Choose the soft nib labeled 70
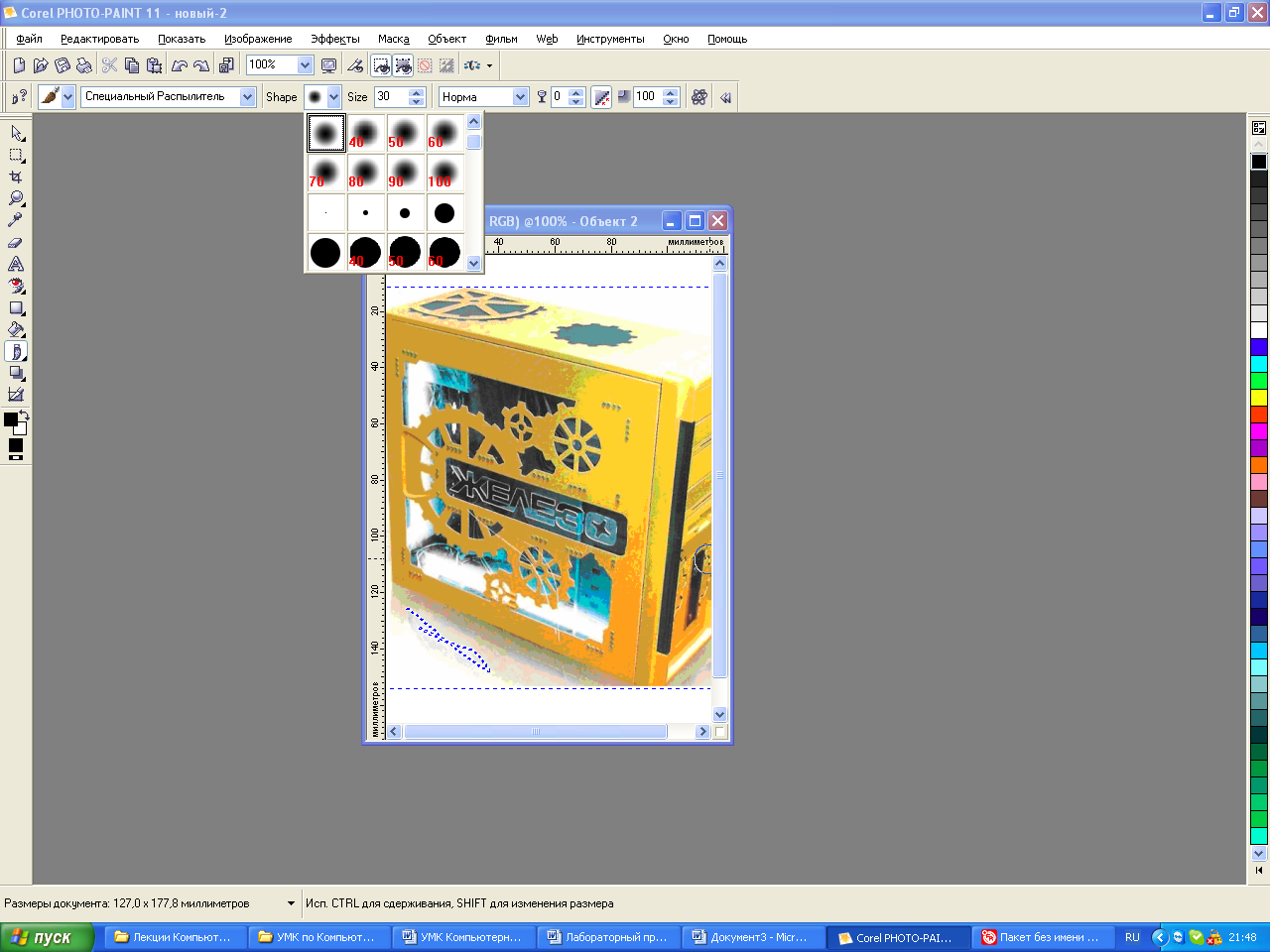1270x952 pixels. [x=325, y=173]
